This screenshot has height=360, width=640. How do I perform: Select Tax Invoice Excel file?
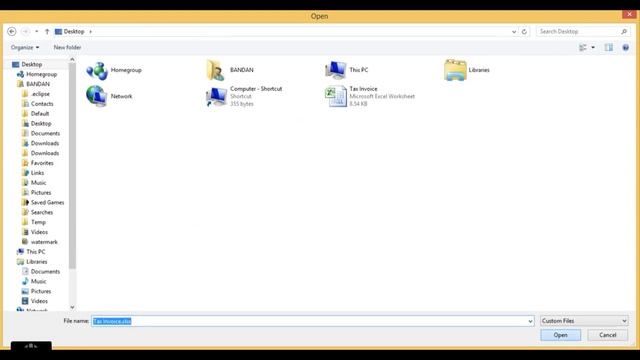tap(370, 96)
